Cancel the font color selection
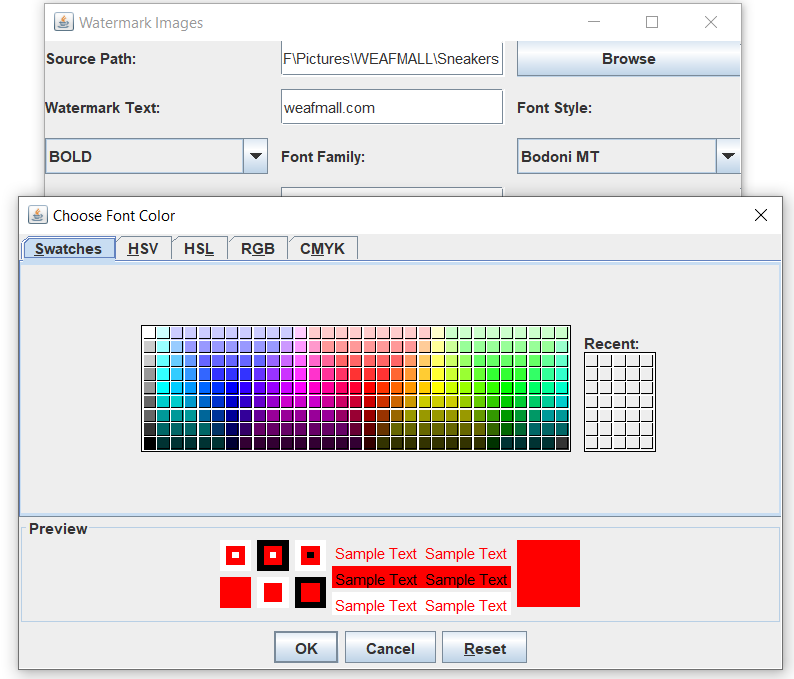Viewport: 794px width, 679px height. (x=390, y=648)
